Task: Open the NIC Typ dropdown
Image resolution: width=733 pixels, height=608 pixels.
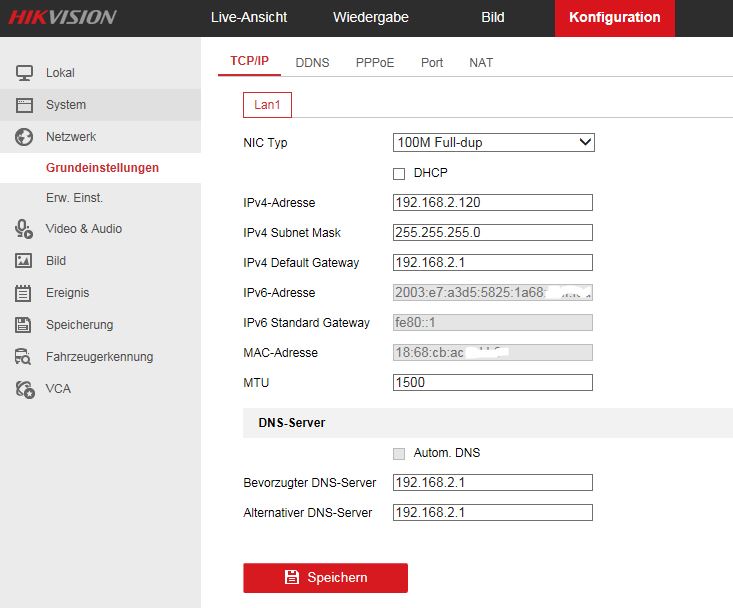Action: 494,143
